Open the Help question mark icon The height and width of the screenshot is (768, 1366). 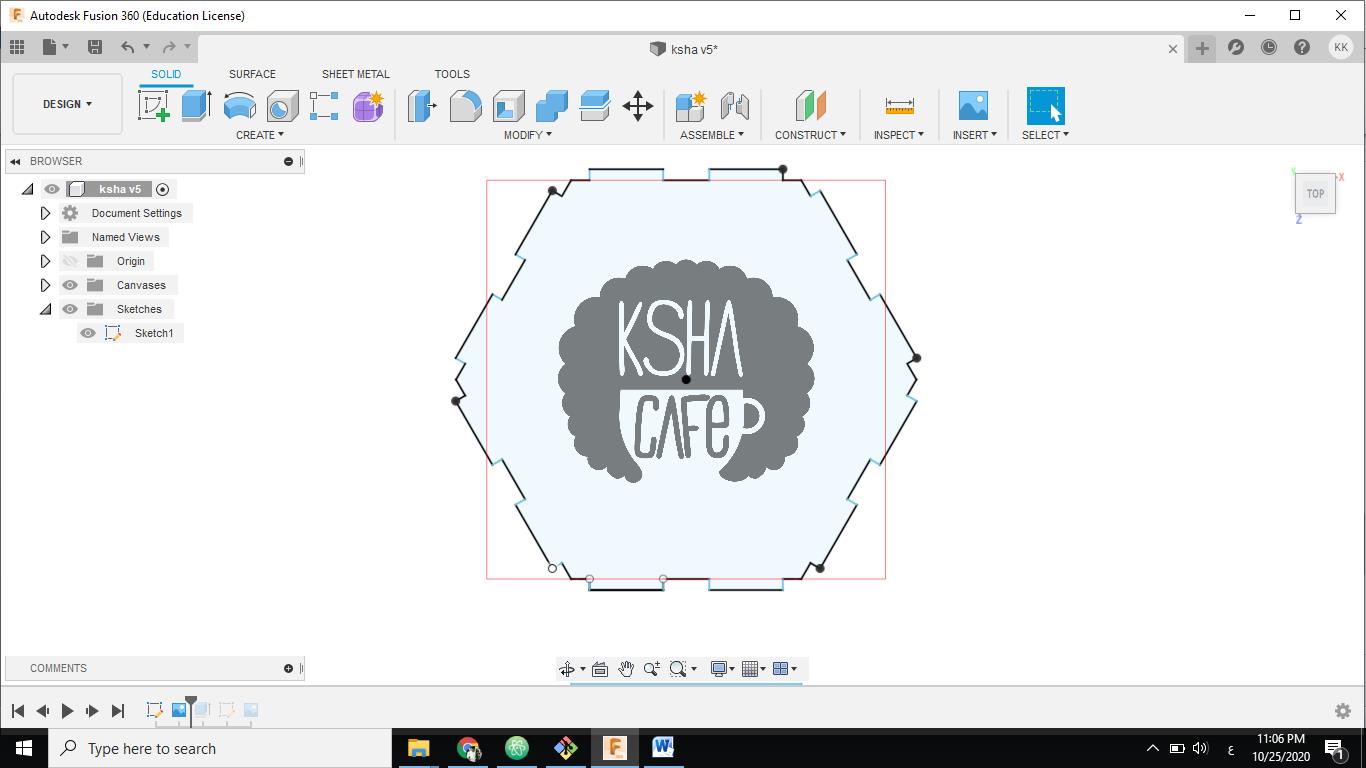point(1301,47)
